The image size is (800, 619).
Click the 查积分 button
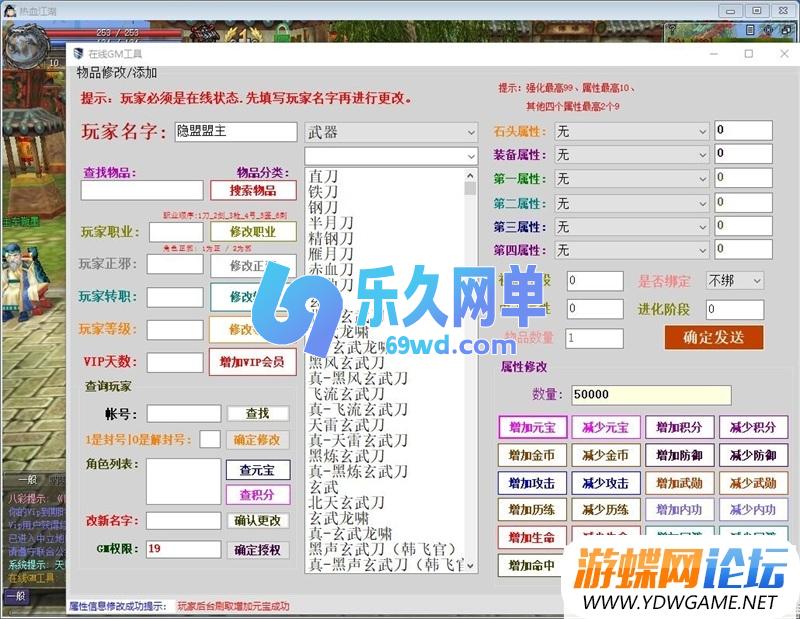[258, 494]
